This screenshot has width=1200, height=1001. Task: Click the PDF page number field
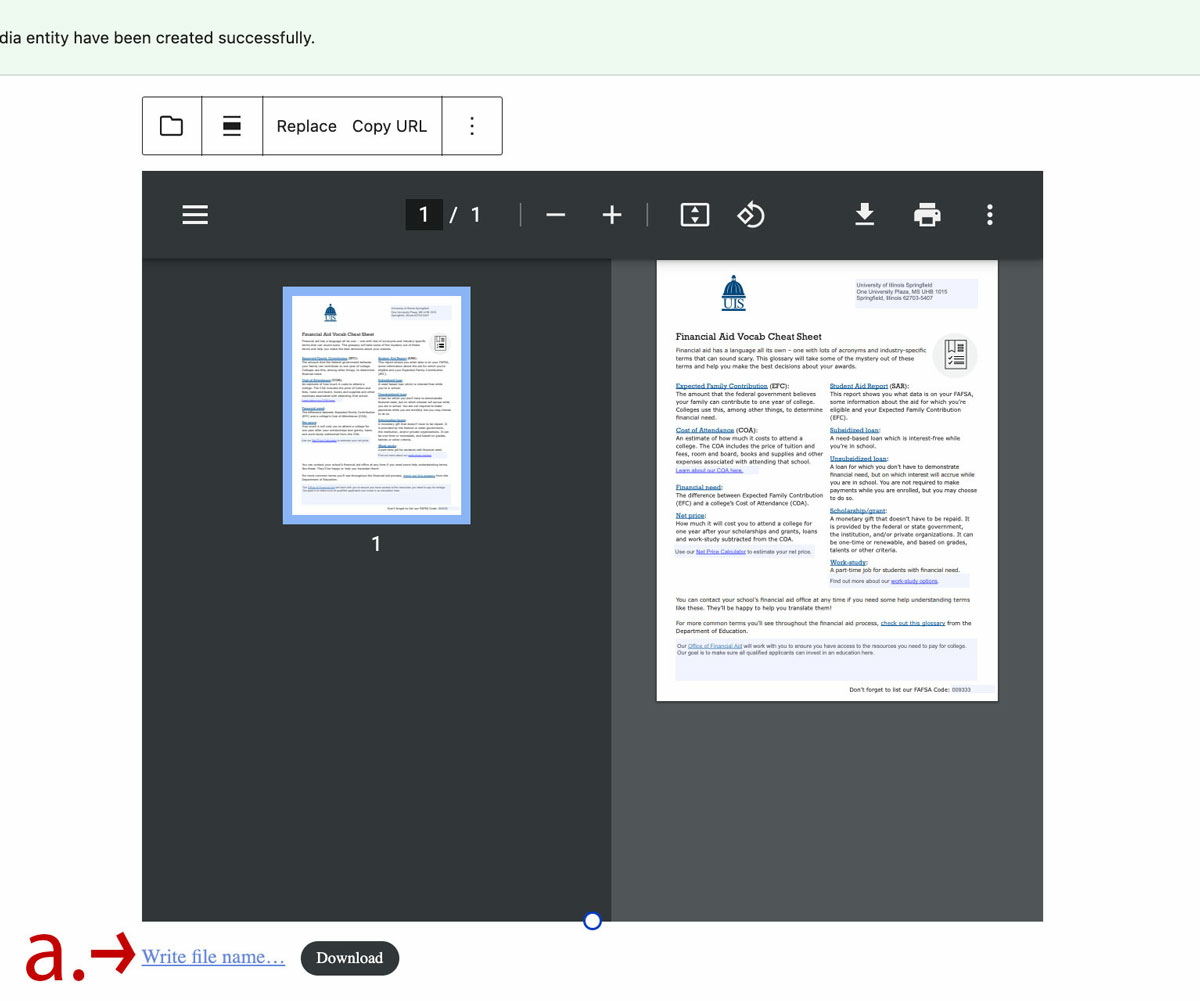(x=424, y=215)
